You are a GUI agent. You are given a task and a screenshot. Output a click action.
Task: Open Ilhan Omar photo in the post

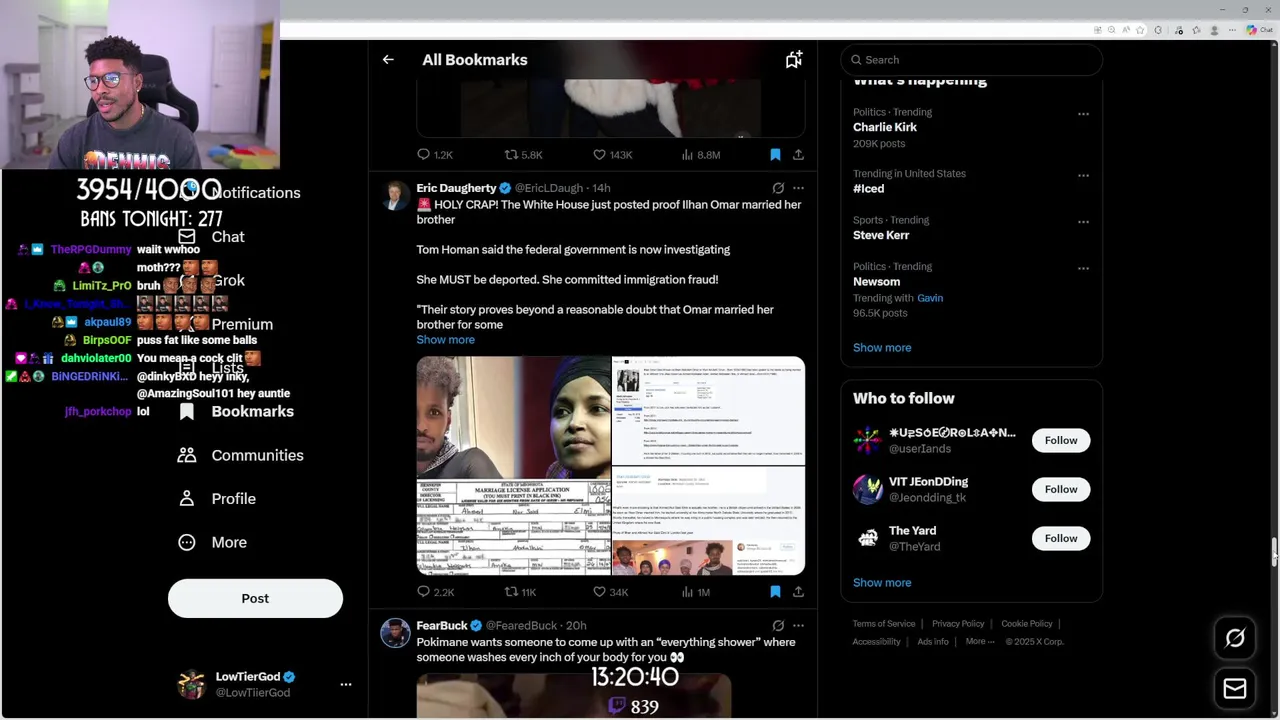click(513, 417)
